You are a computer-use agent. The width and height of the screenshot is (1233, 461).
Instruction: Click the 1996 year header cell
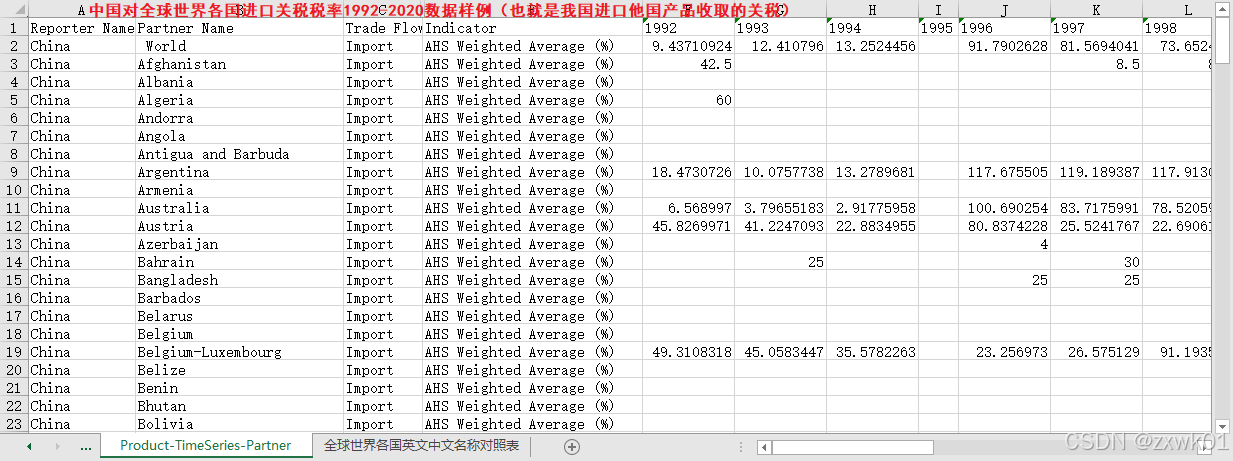tap(1004, 28)
